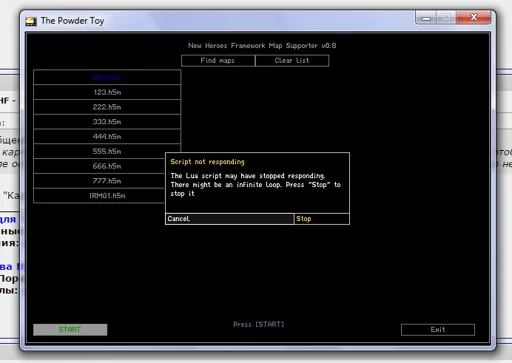This screenshot has width=512, height=363.
Task: Stop the unresponsive Lua script
Action: coord(322,219)
